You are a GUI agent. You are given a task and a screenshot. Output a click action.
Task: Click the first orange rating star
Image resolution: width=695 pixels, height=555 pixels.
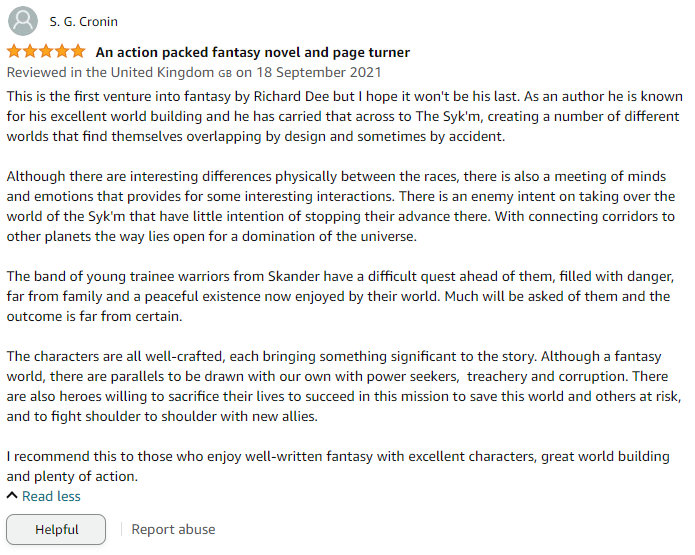[14, 51]
